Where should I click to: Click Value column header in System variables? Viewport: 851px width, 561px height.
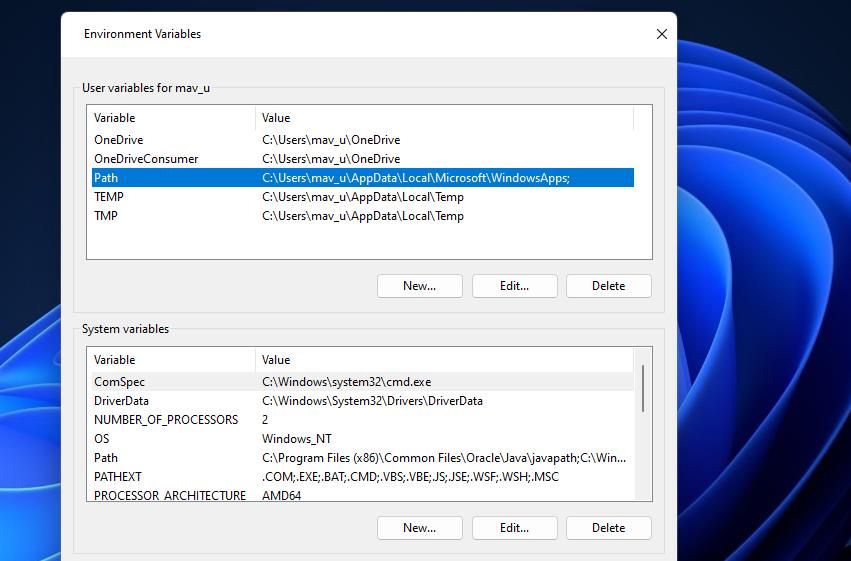coord(444,360)
